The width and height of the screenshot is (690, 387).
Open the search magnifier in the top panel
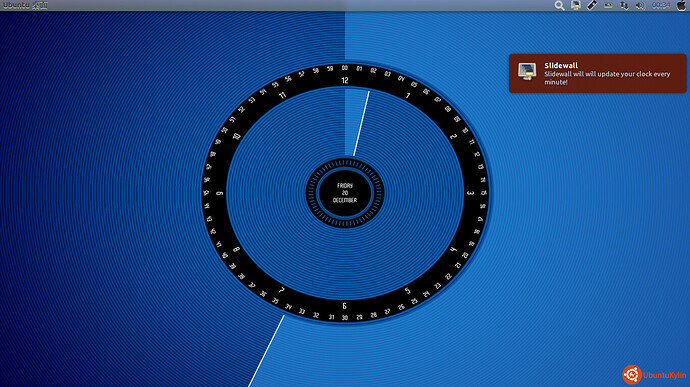(x=559, y=5)
